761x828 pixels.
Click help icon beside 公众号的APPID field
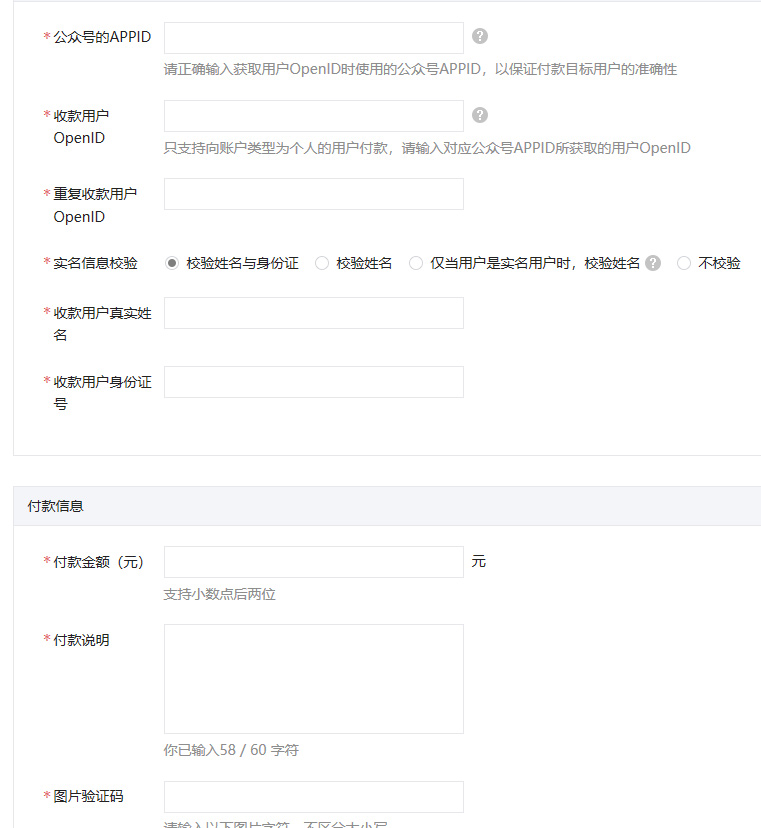click(480, 36)
